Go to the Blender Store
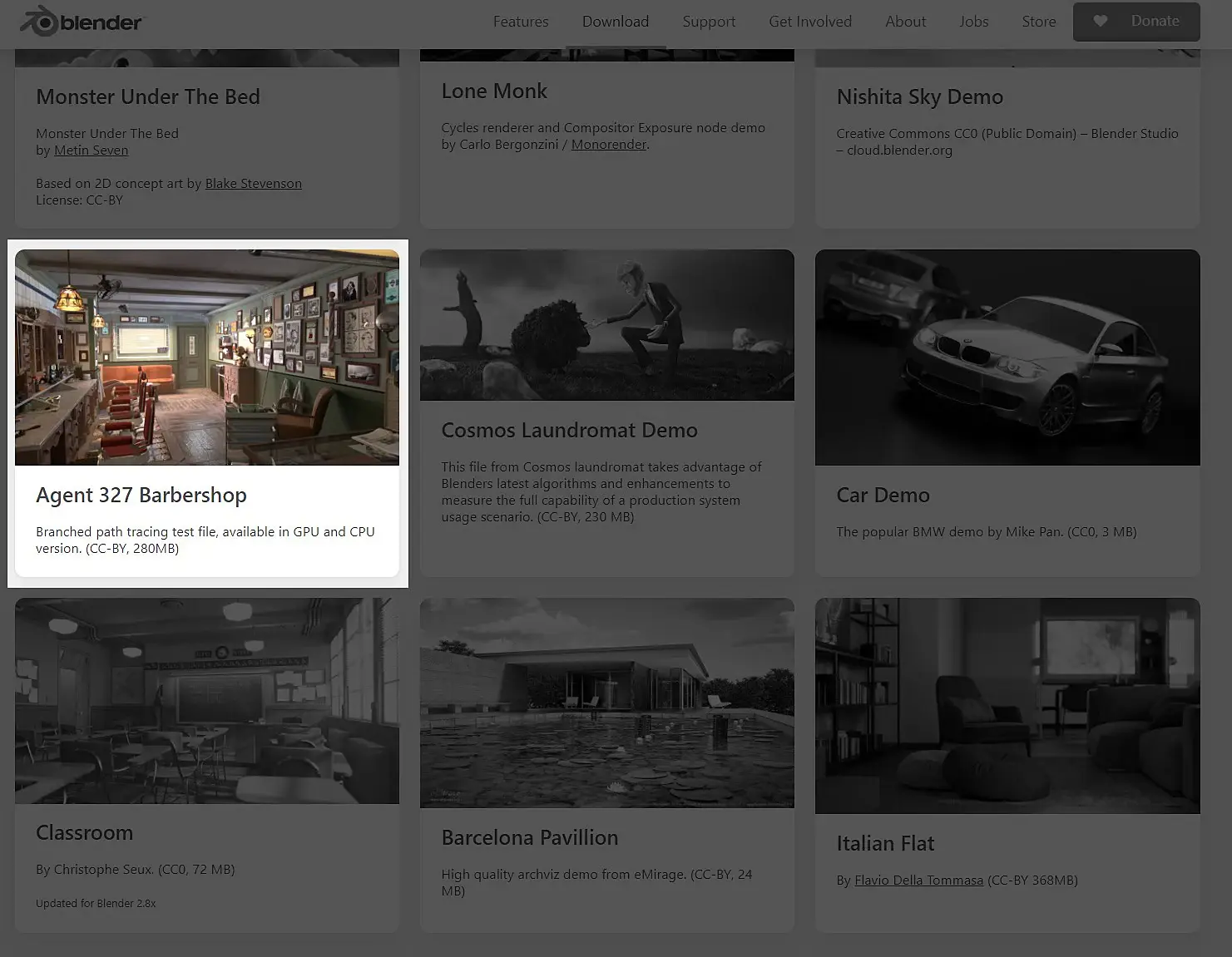1232x957 pixels. click(1039, 22)
